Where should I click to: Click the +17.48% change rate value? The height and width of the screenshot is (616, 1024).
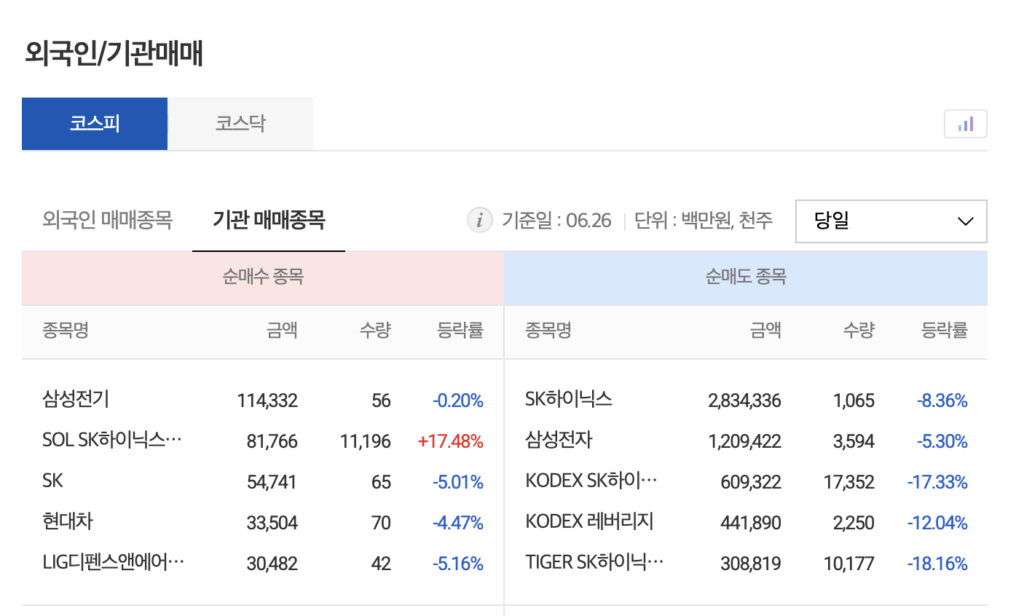tap(451, 442)
